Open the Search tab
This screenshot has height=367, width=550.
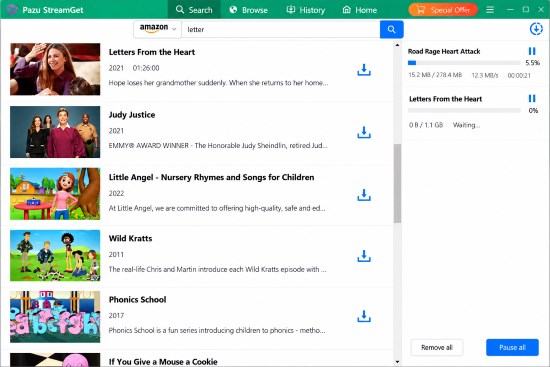(194, 10)
